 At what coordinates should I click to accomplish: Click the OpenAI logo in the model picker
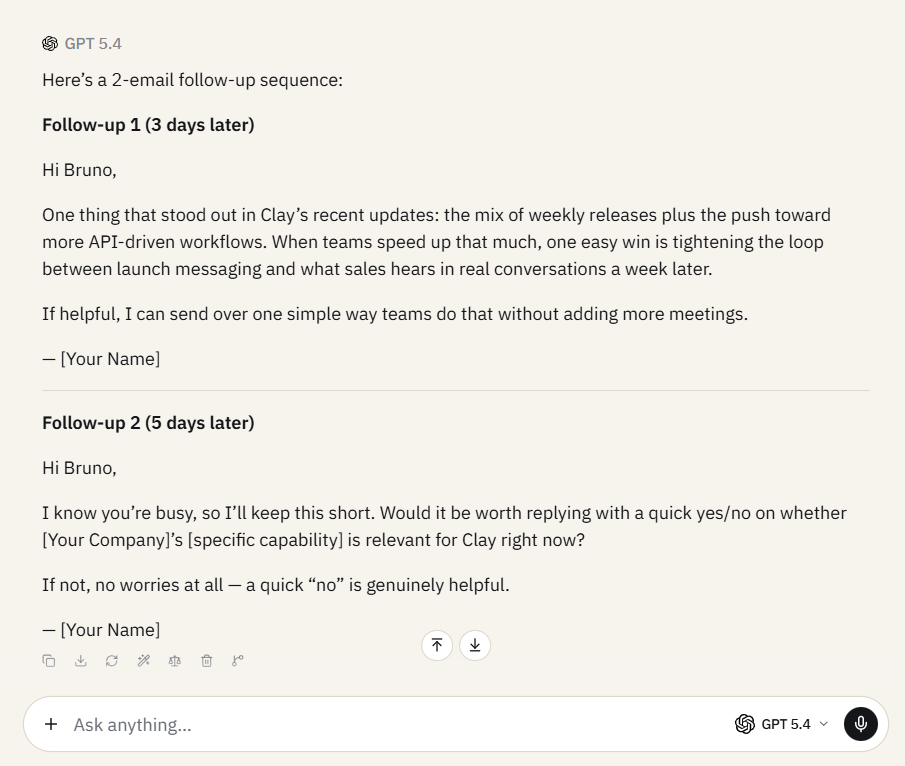(745, 724)
